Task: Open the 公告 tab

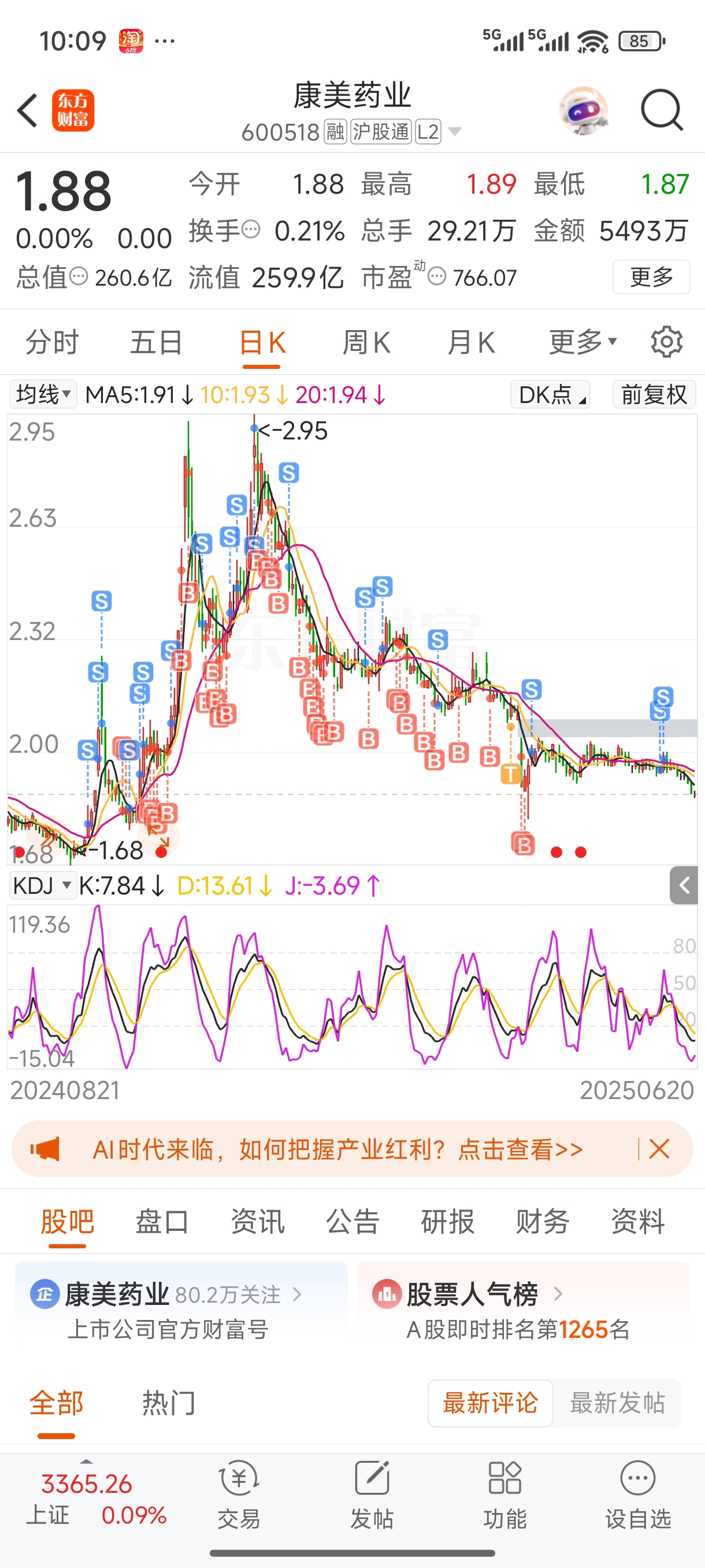Action: 353,1222
